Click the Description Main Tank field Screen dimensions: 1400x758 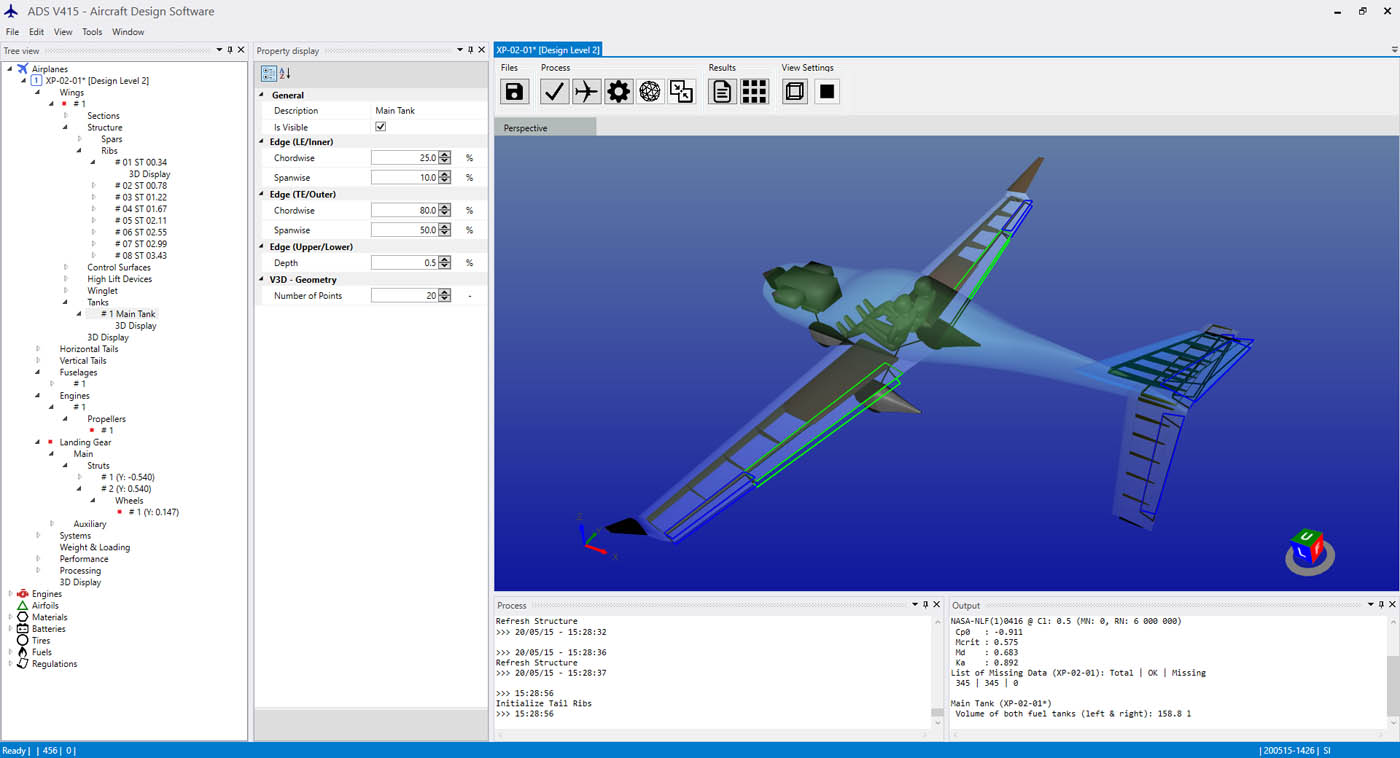[429, 111]
